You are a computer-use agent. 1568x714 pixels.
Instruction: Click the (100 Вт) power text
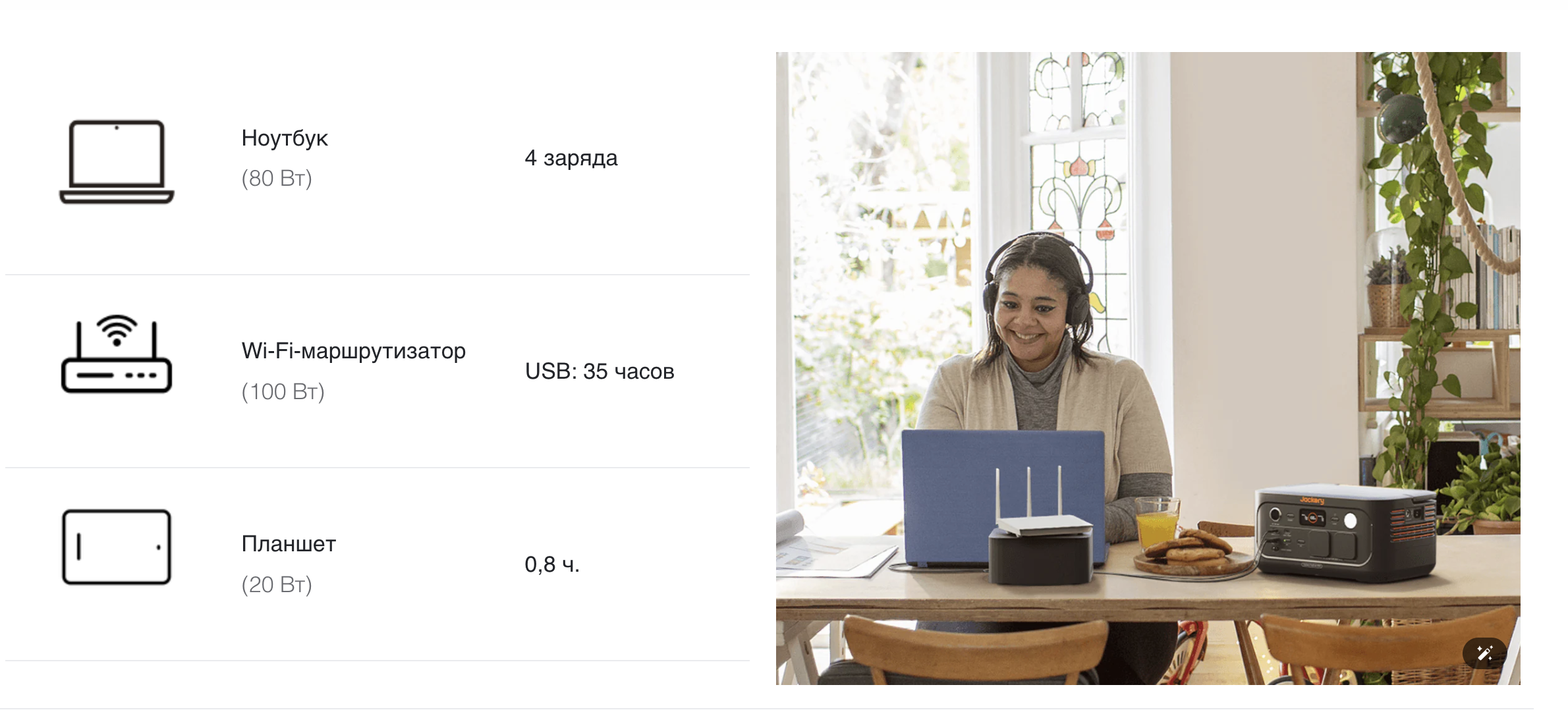(x=283, y=392)
